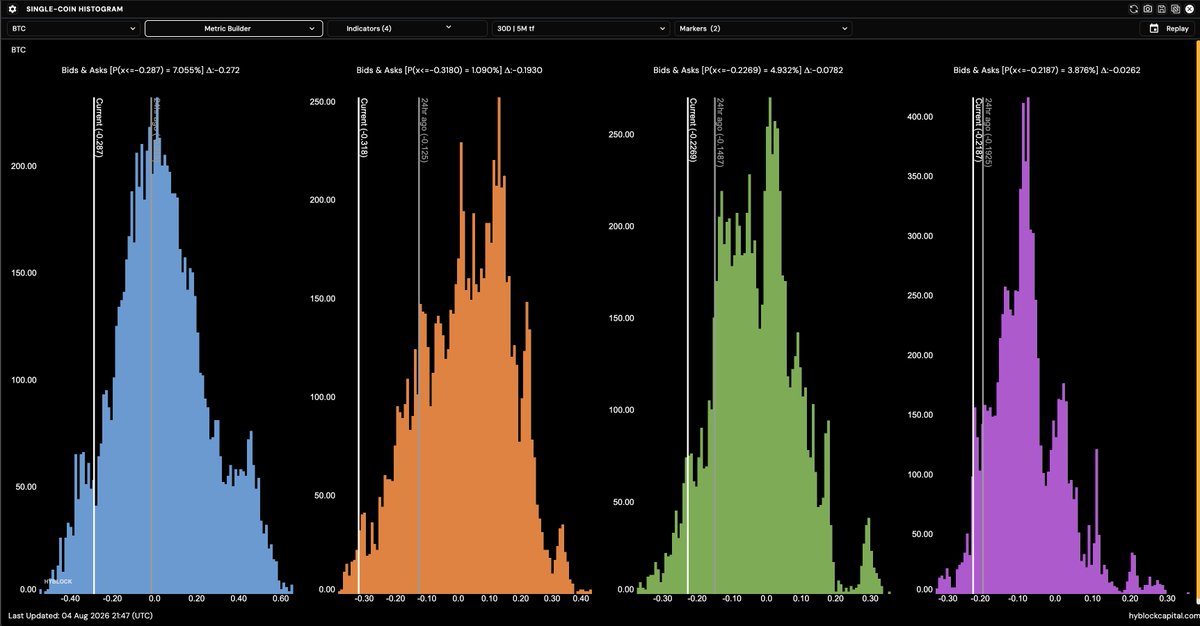
Task: Take a snapshot with the camera icon
Action: pos(1148,9)
